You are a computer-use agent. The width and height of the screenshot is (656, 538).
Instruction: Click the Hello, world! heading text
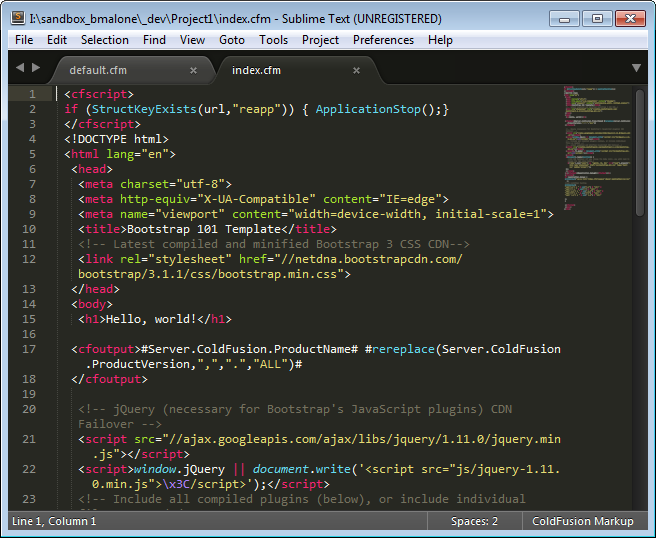click(151, 319)
